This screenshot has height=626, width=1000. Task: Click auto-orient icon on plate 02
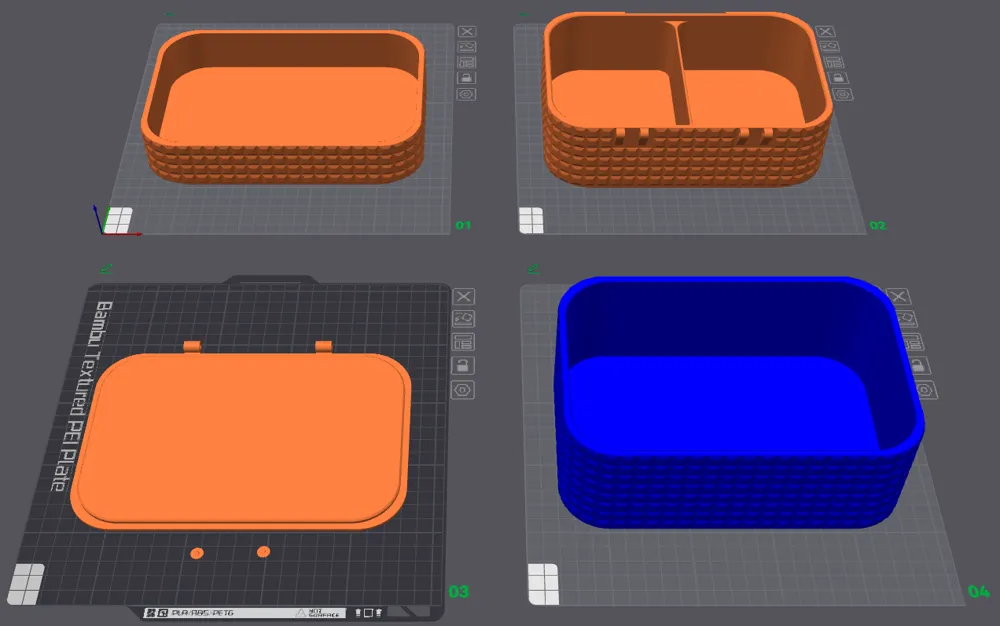[x=829, y=47]
